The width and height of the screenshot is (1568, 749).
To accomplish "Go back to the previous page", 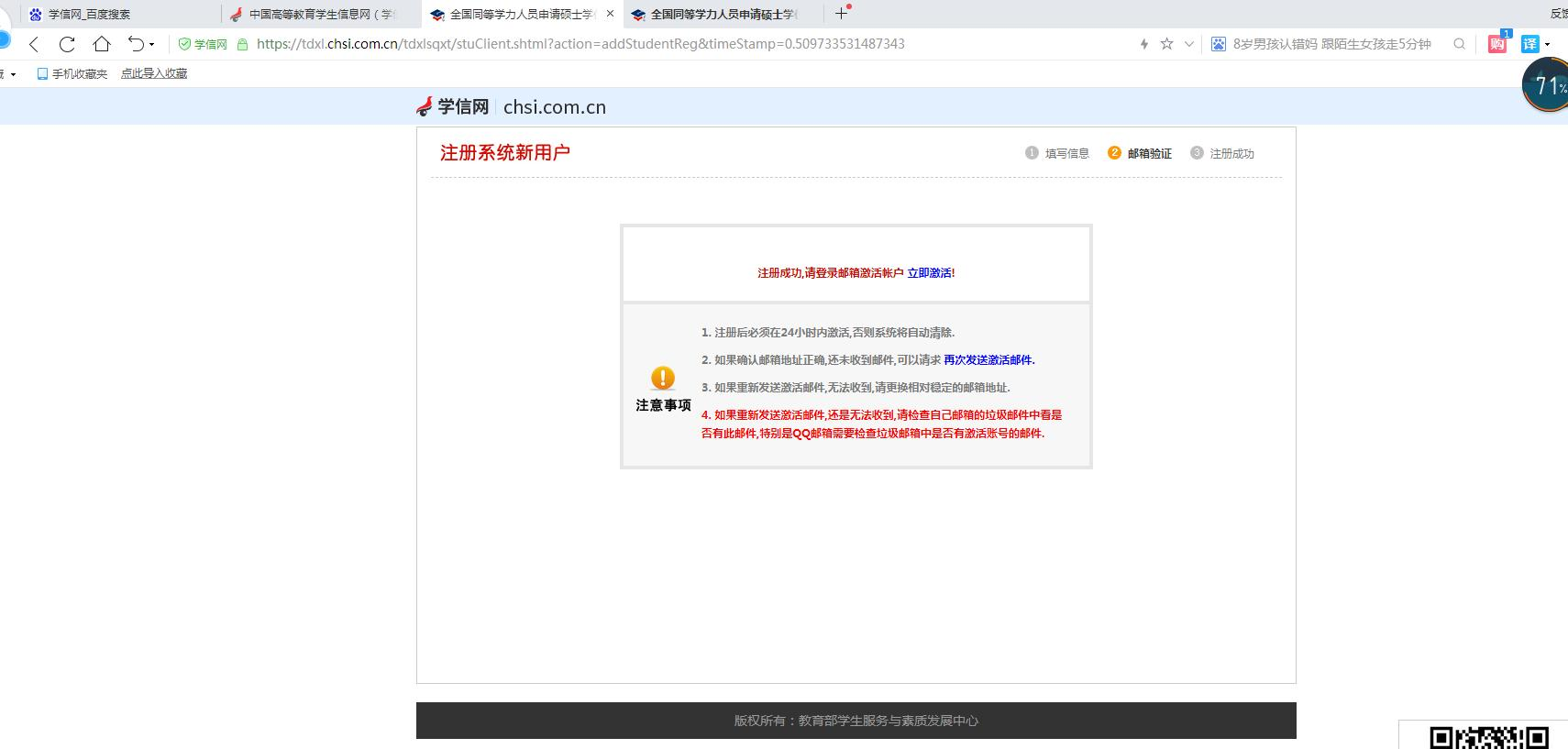I will click(34, 44).
